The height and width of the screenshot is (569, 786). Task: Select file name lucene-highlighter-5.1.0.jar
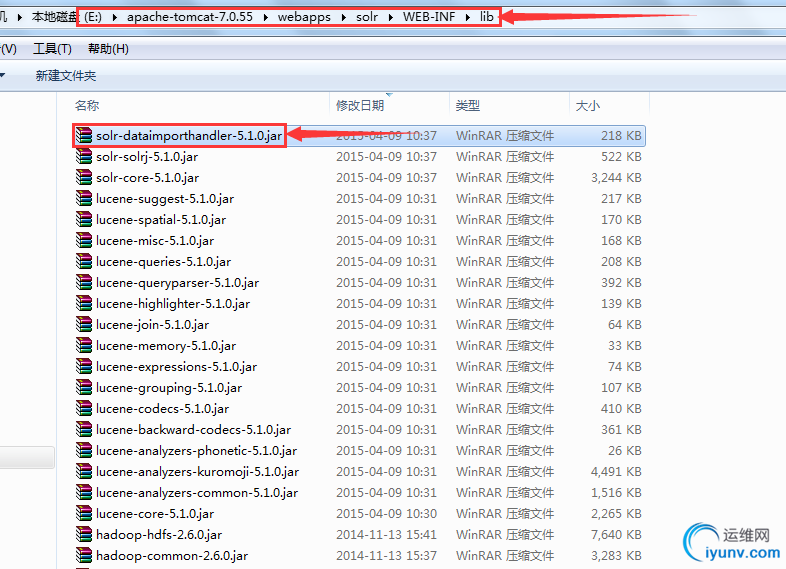pyautogui.click(x=173, y=304)
